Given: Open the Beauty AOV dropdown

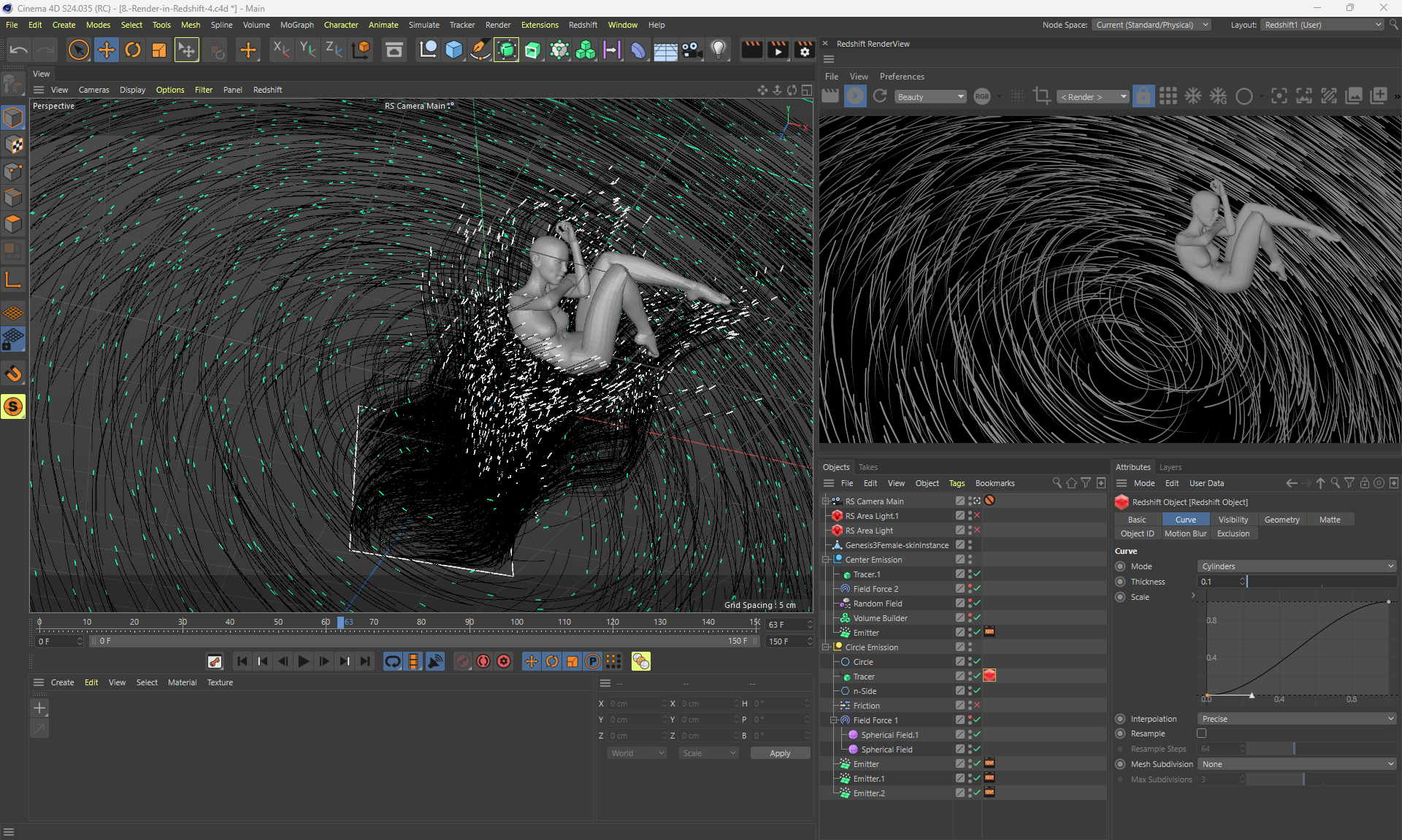Looking at the screenshot, I should pyautogui.click(x=930, y=97).
